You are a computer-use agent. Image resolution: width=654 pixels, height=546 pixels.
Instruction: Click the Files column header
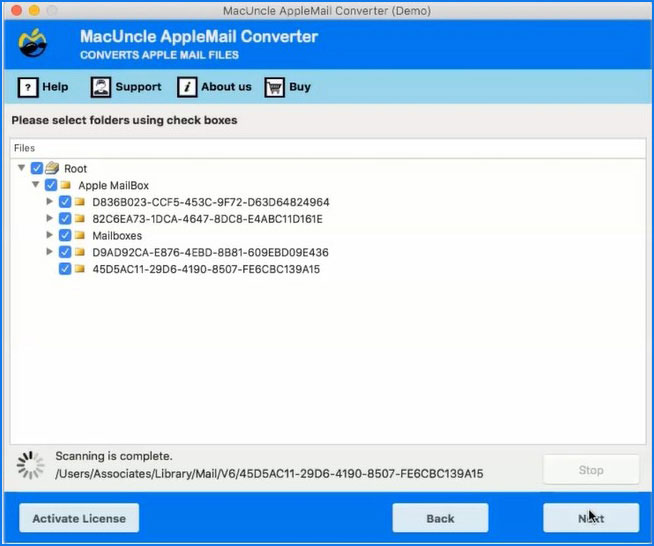coord(328,148)
